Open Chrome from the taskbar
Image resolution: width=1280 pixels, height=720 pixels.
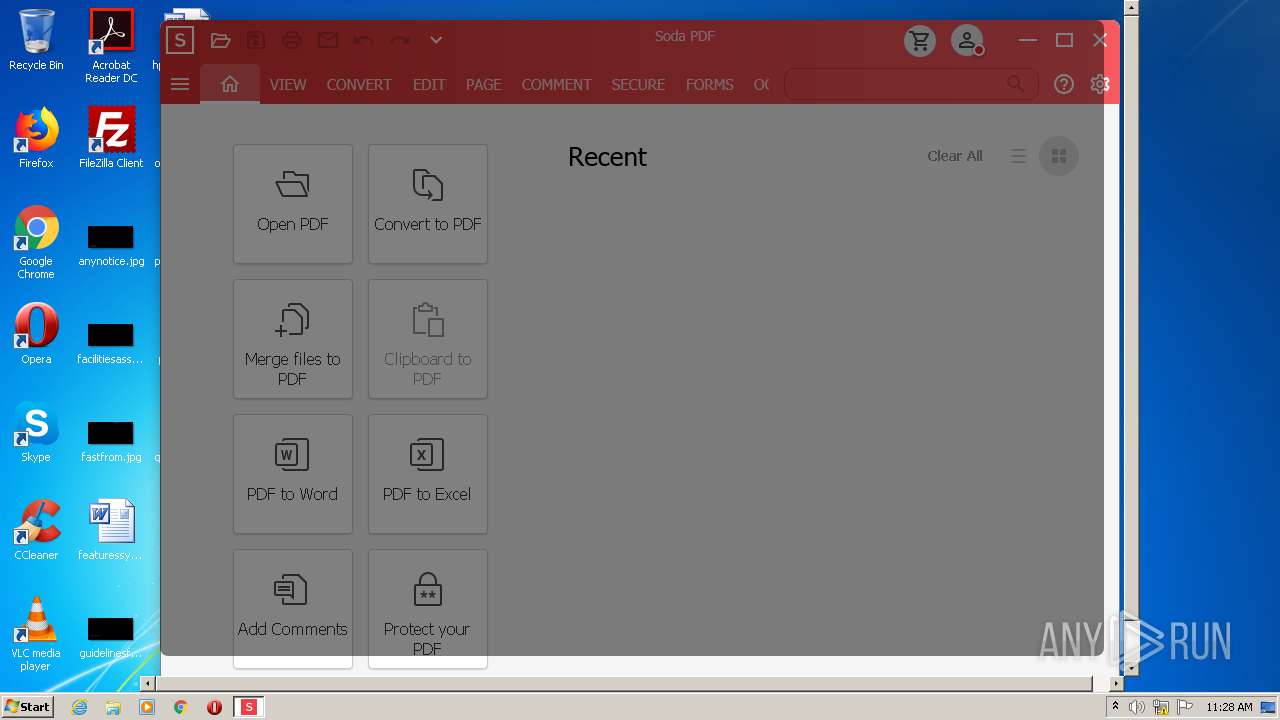pos(181,707)
